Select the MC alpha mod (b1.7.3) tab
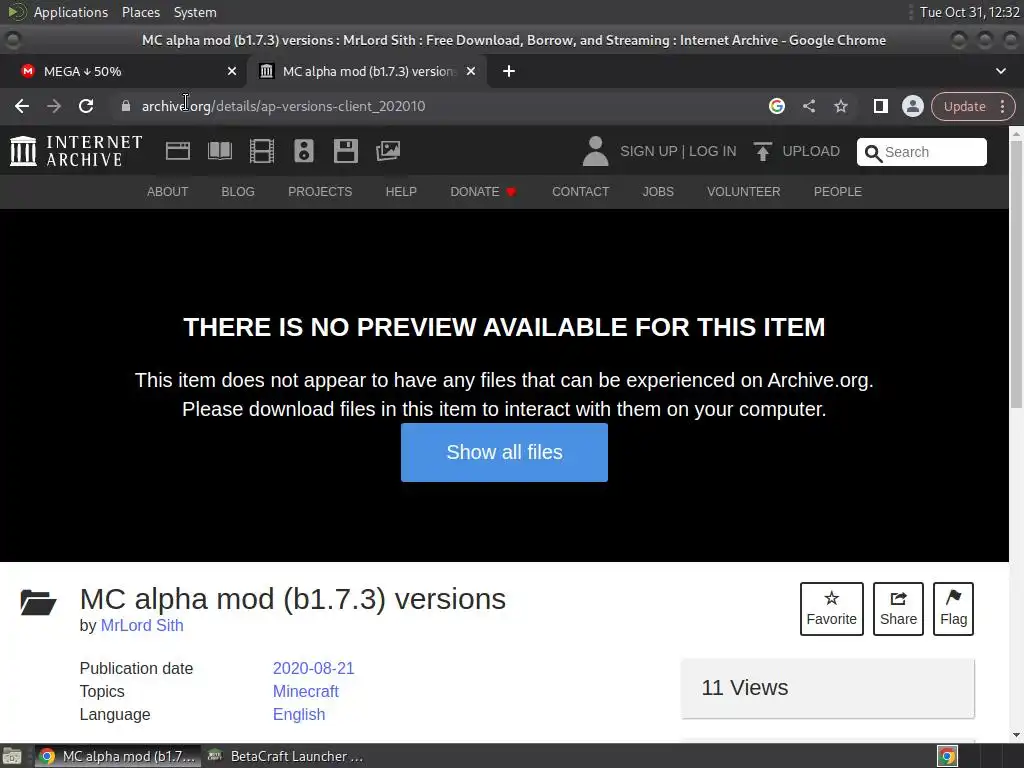 [368, 71]
